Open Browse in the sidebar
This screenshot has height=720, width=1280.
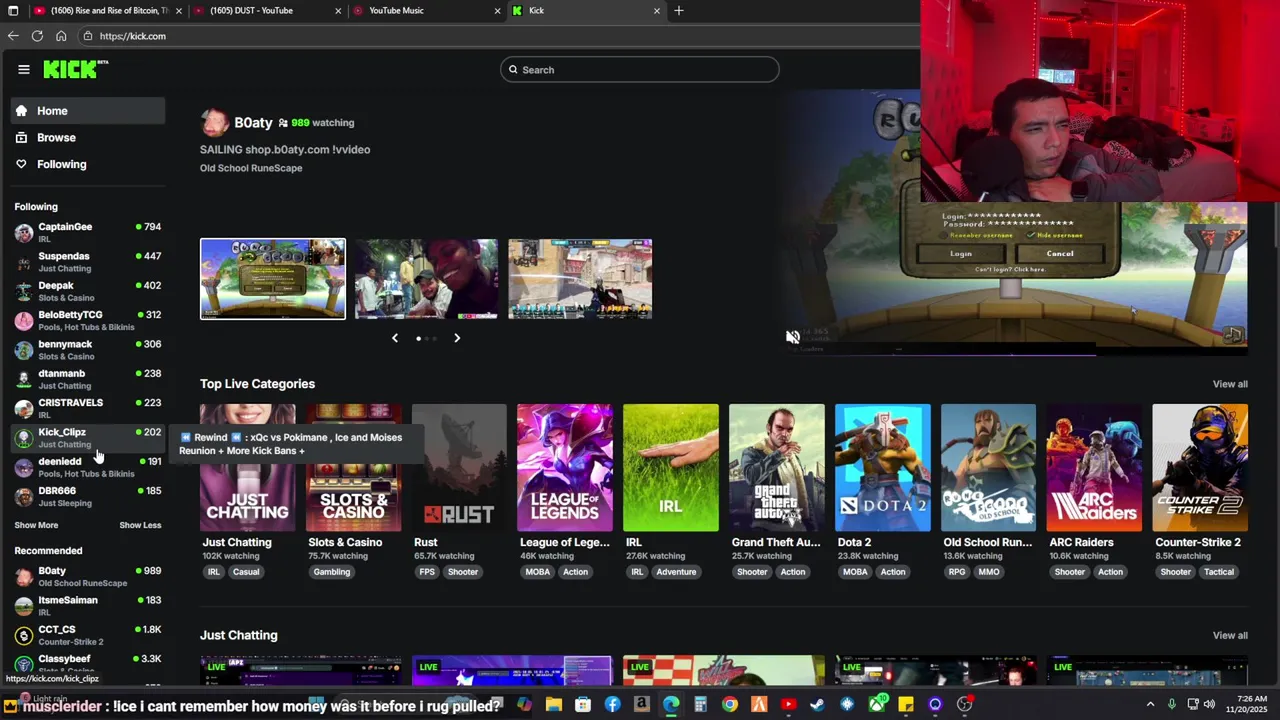click(88, 138)
